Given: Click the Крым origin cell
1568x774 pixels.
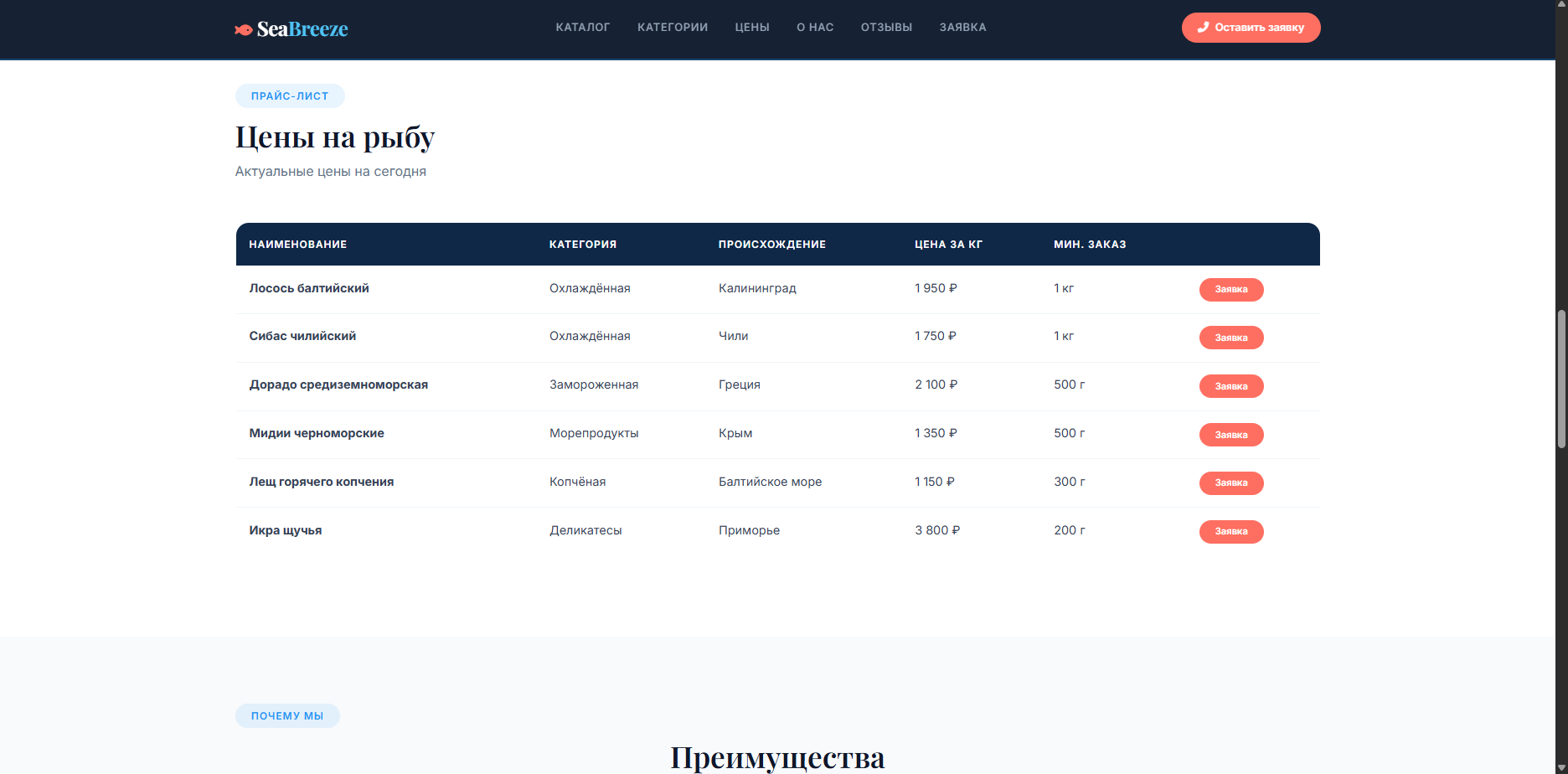Looking at the screenshot, I should coord(735,433).
